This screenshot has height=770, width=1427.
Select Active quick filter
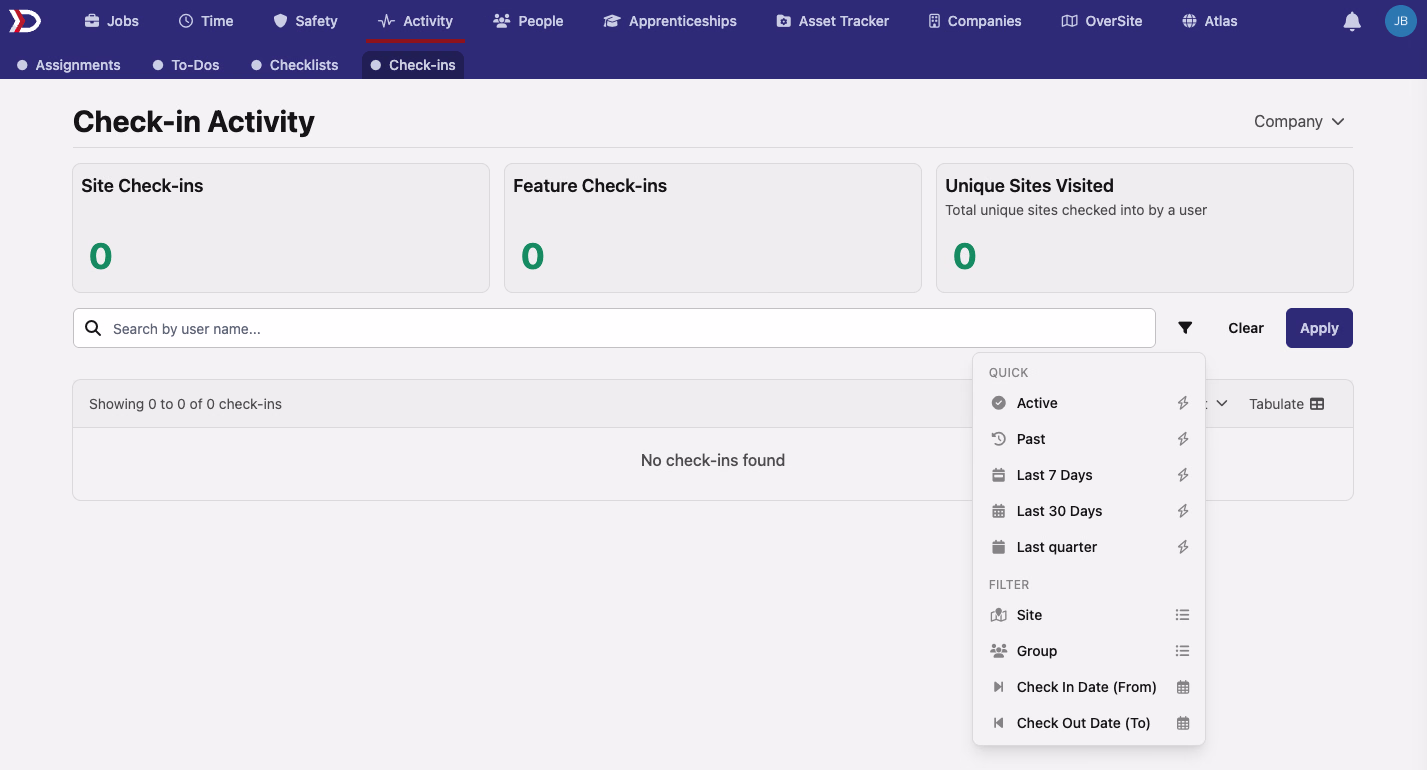tap(1089, 403)
